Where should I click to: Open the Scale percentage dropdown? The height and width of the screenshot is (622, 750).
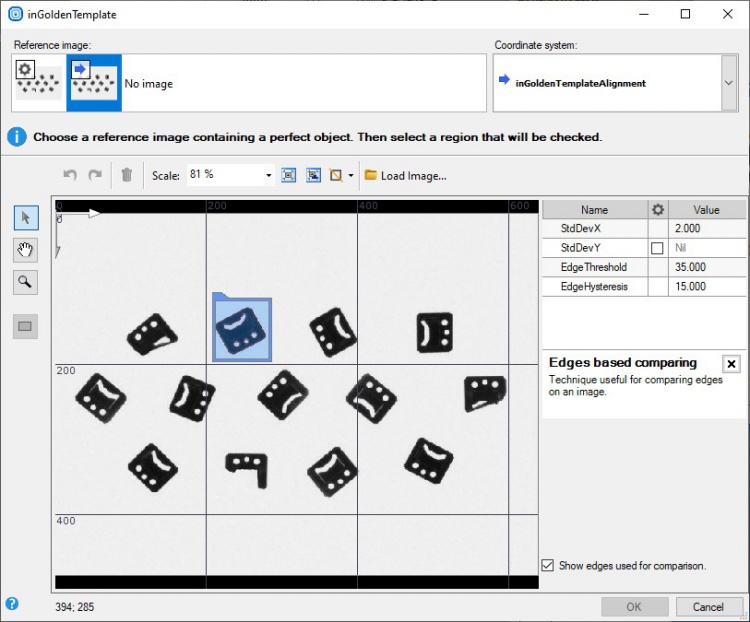[268, 175]
